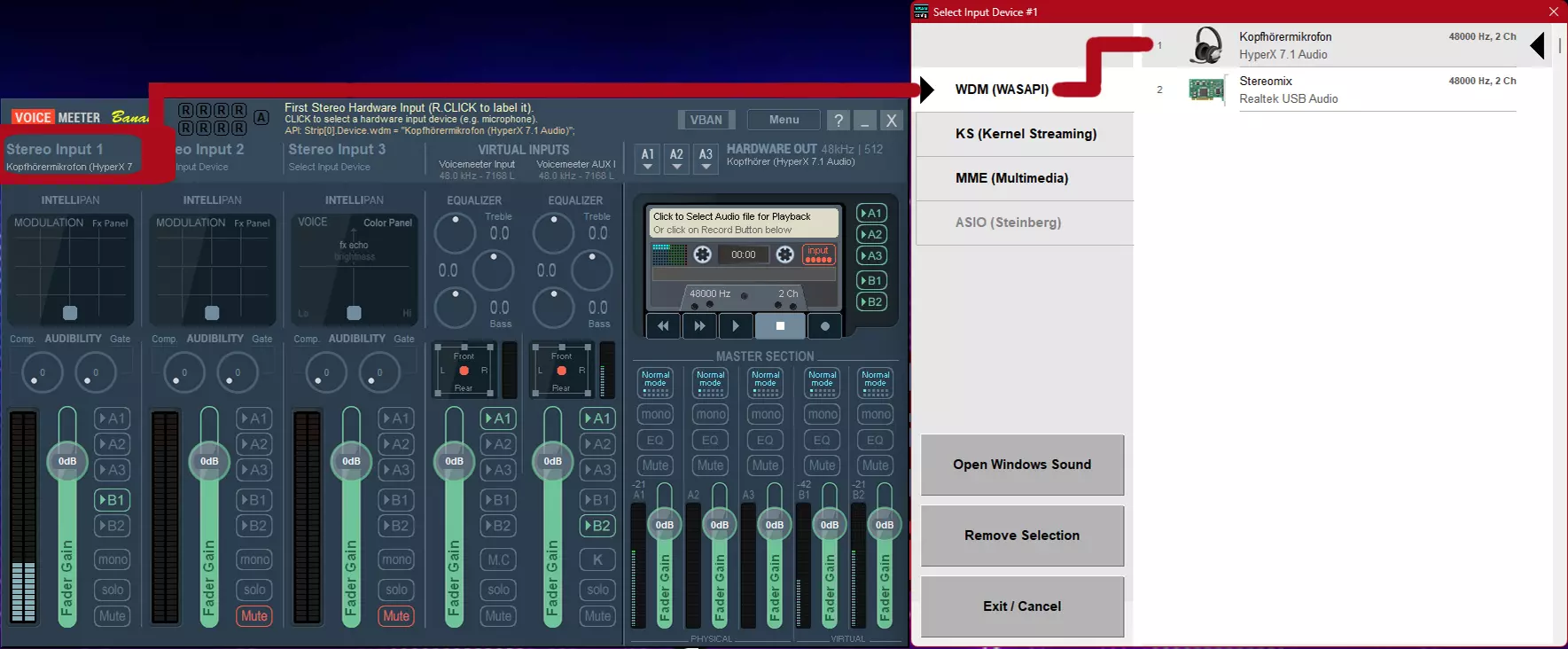Click the right cassette reel icon
Viewport: 1568px width, 649px height.
pyautogui.click(x=784, y=255)
